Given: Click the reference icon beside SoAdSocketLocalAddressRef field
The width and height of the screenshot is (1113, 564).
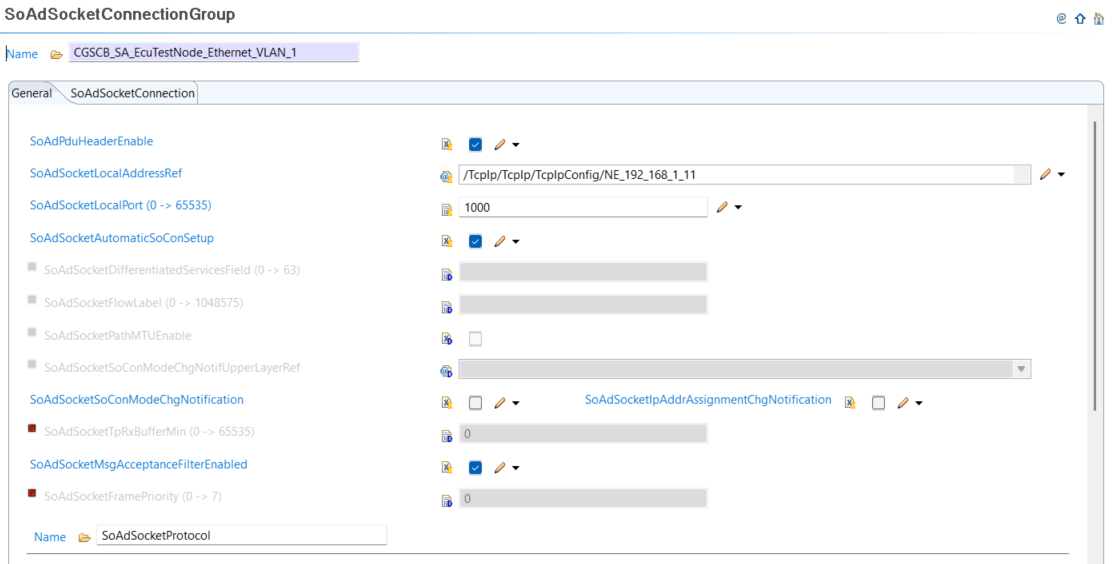Looking at the screenshot, I should (x=447, y=176).
